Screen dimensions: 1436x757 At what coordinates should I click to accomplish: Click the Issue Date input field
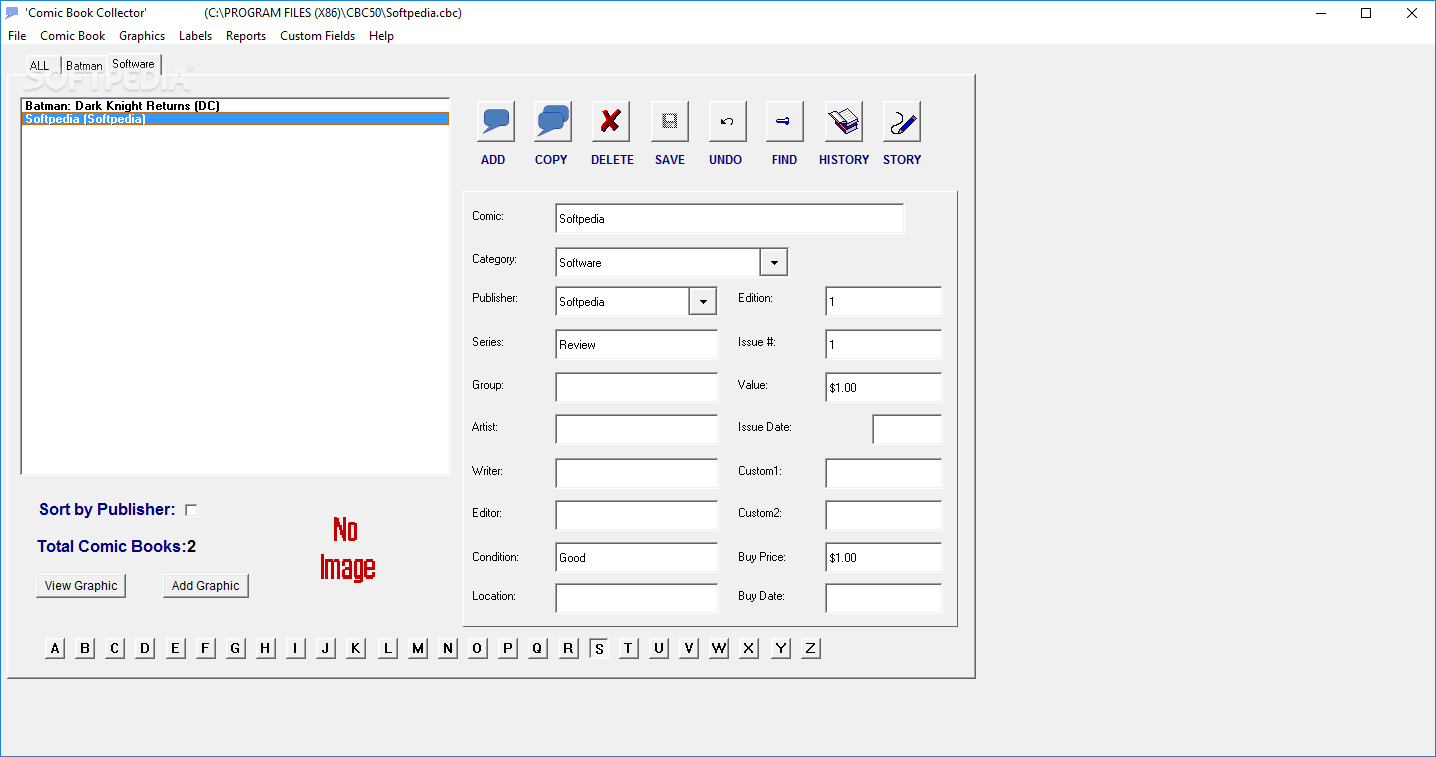click(x=907, y=429)
